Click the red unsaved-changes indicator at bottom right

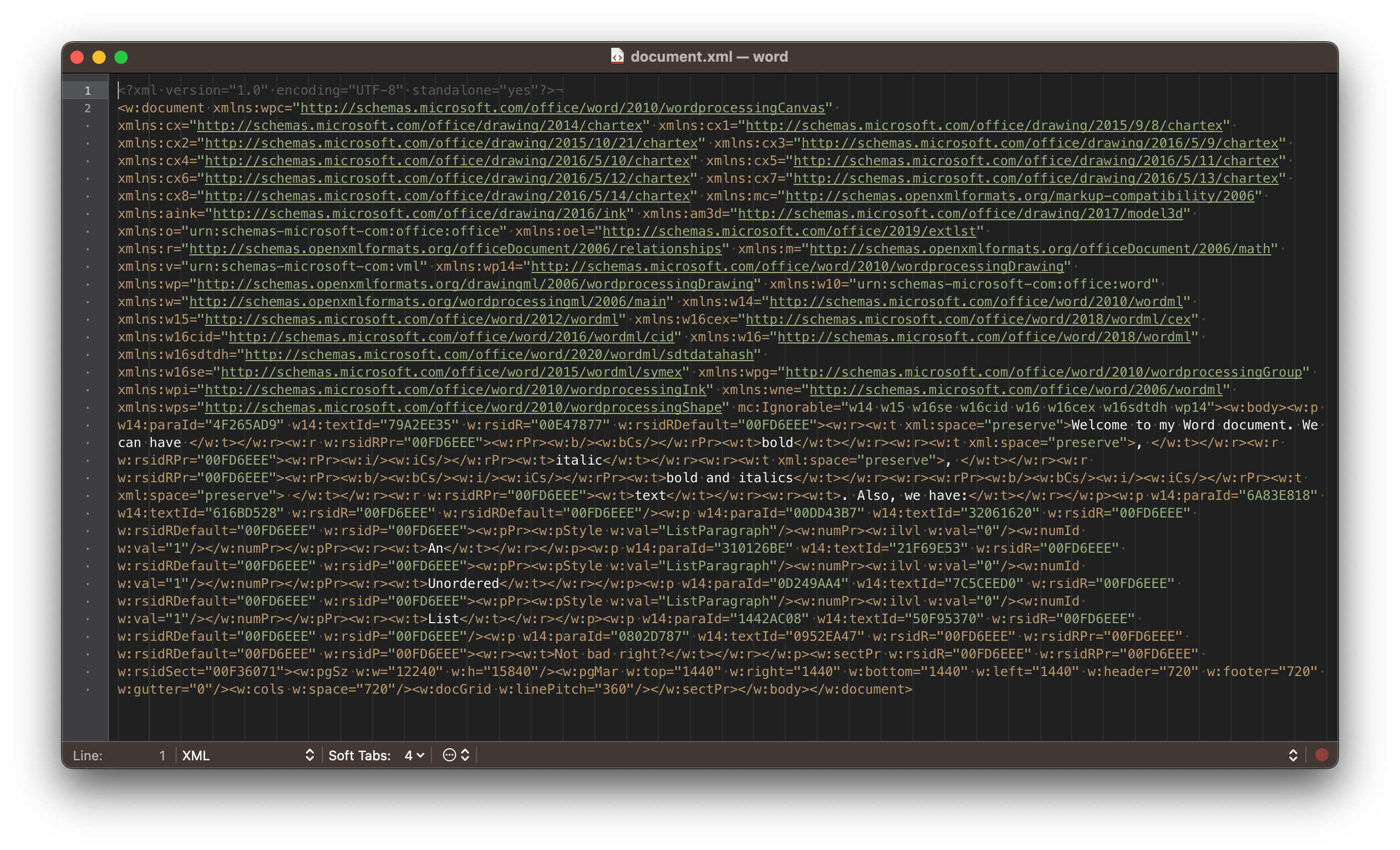(x=1322, y=754)
